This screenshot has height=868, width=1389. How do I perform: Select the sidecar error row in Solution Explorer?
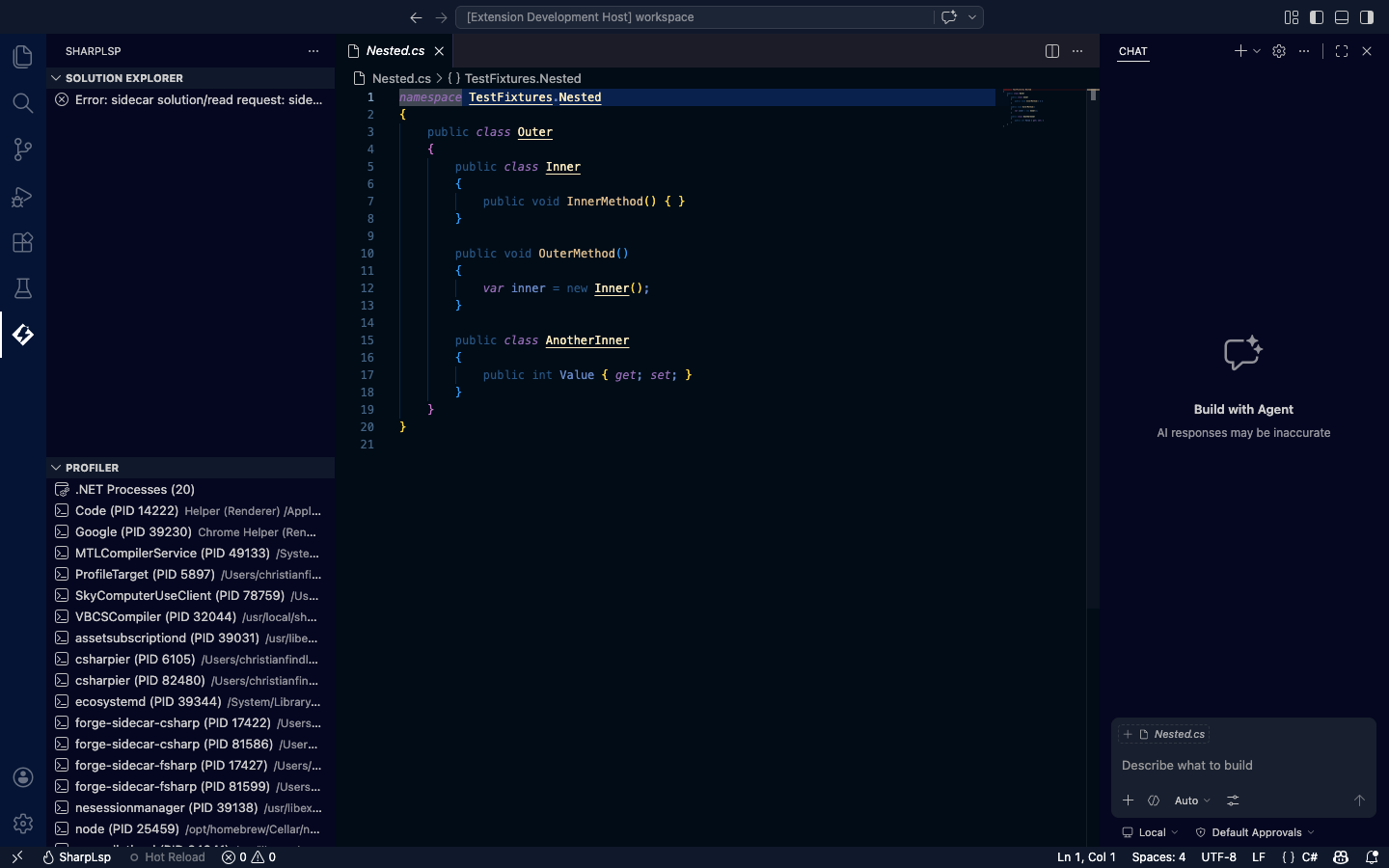coord(190,99)
